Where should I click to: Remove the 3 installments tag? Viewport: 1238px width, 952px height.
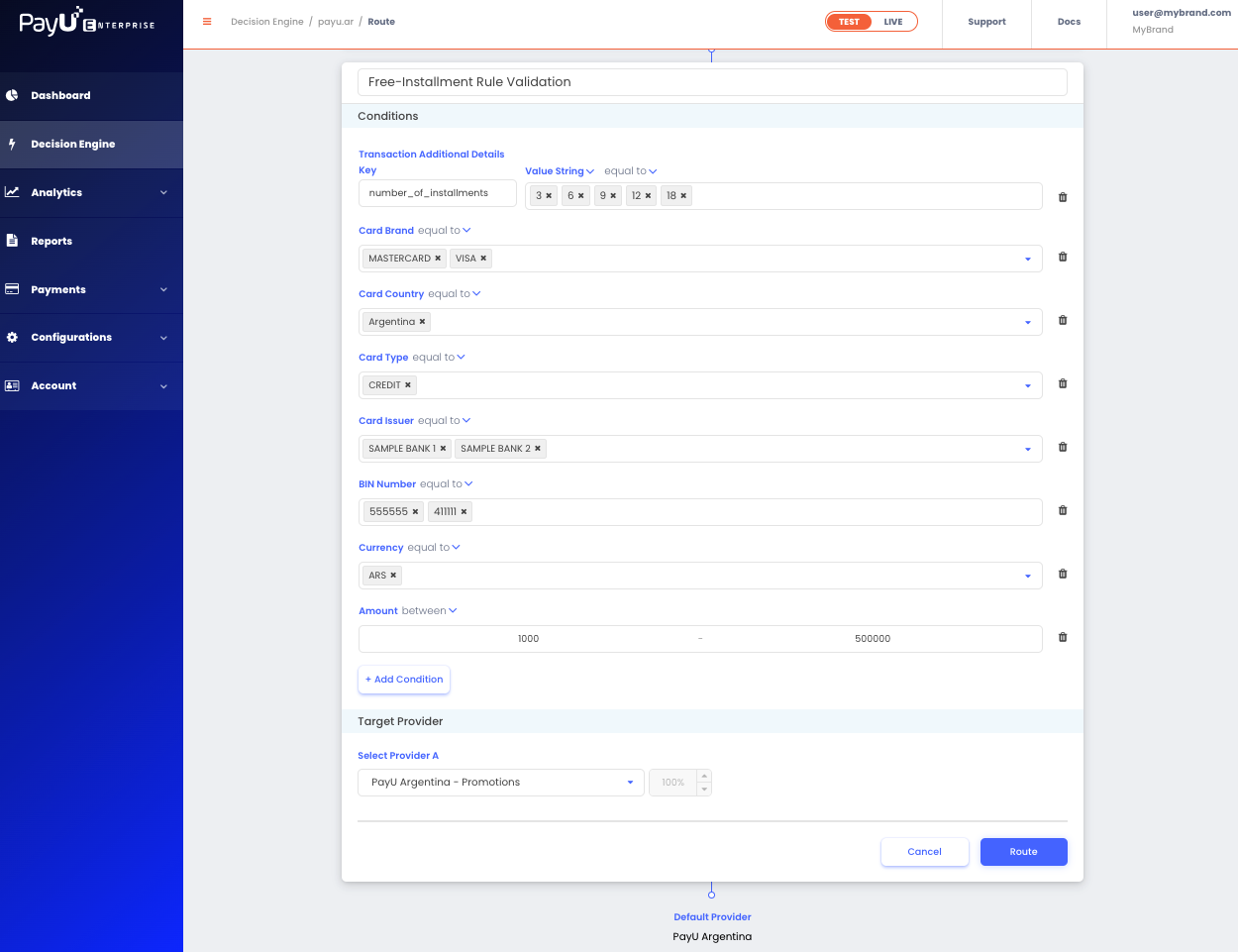point(549,196)
